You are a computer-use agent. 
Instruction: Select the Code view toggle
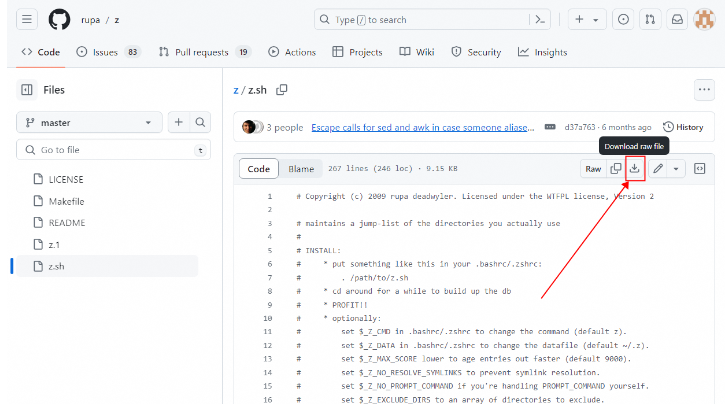[259, 169]
